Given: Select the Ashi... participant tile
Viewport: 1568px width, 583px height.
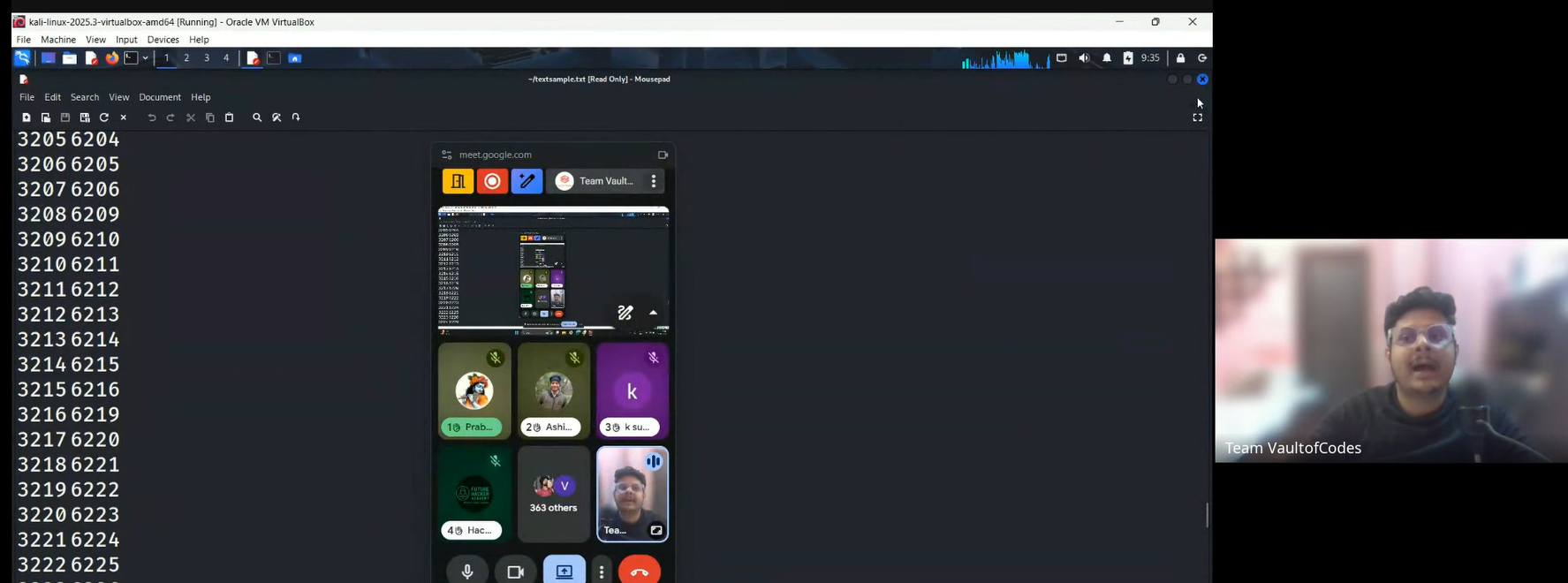Looking at the screenshot, I should 554,390.
